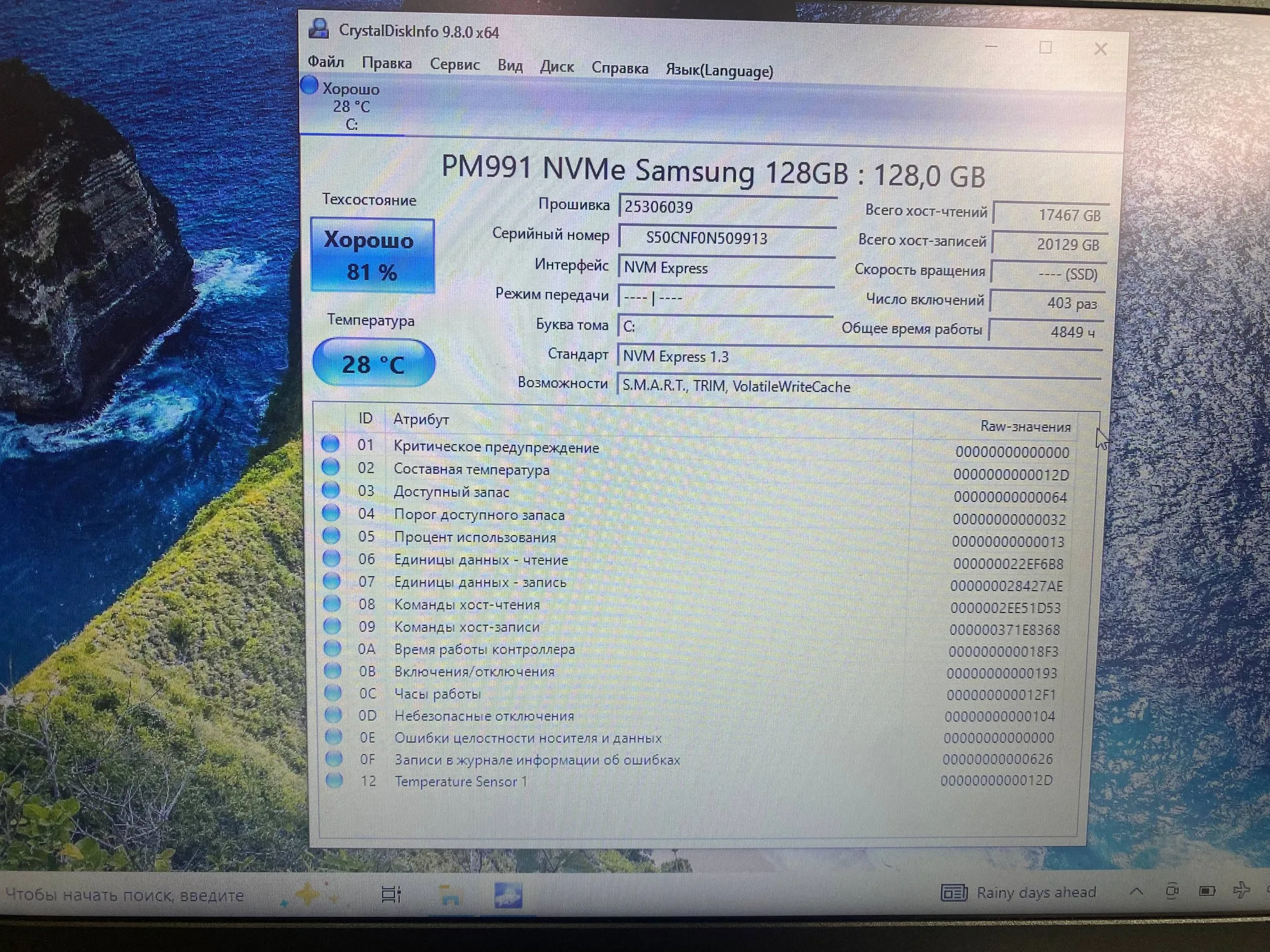The image size is (1270, 952).
Task: Click status icon of Доступный запас row
Action: coord(331,489)
